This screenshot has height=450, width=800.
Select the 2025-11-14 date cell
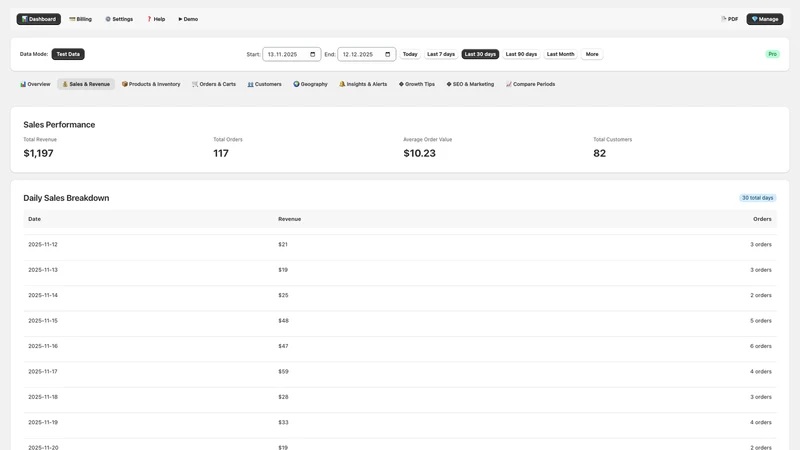click(x=43, y=295)
